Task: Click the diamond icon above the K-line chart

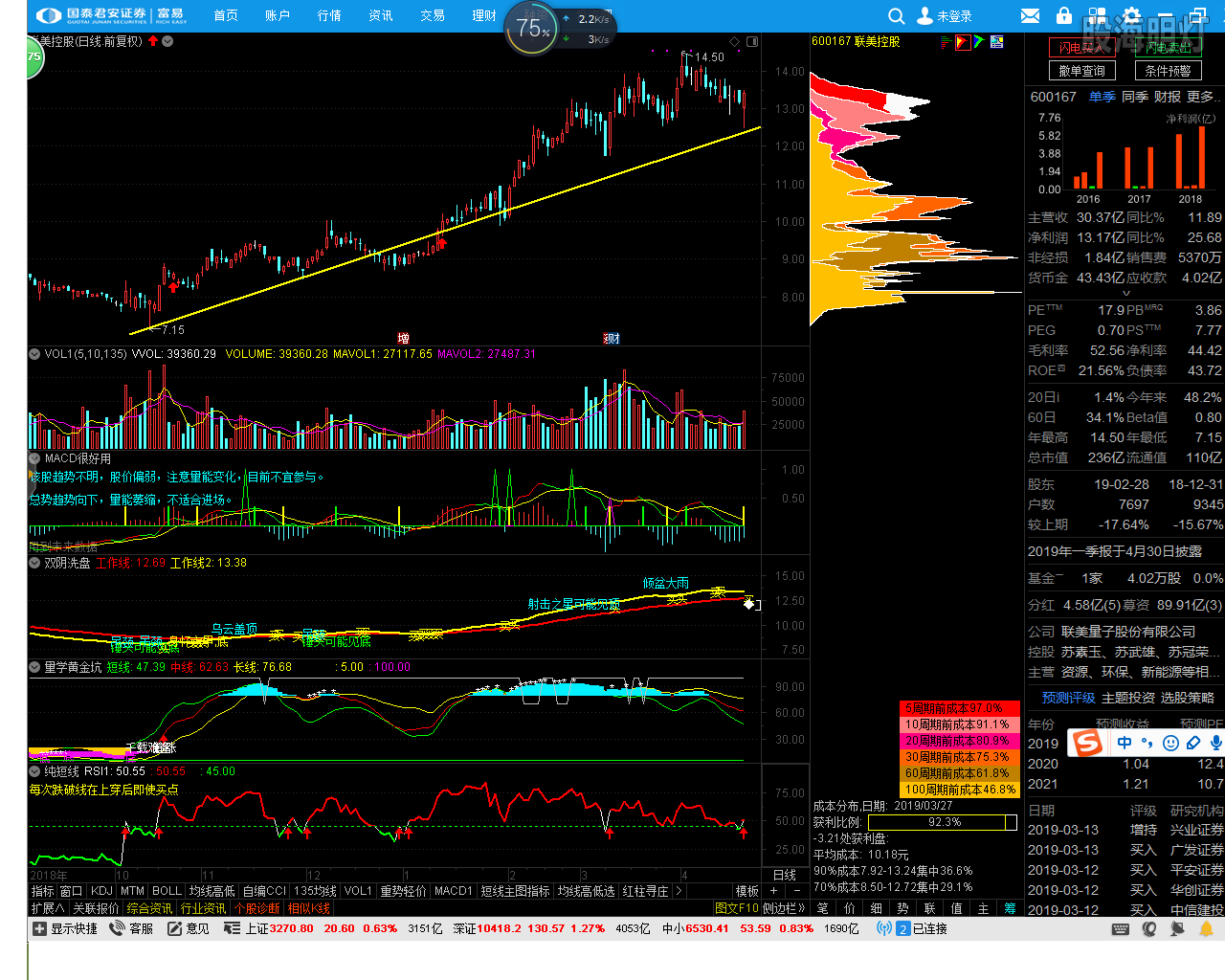Action: 735,41
